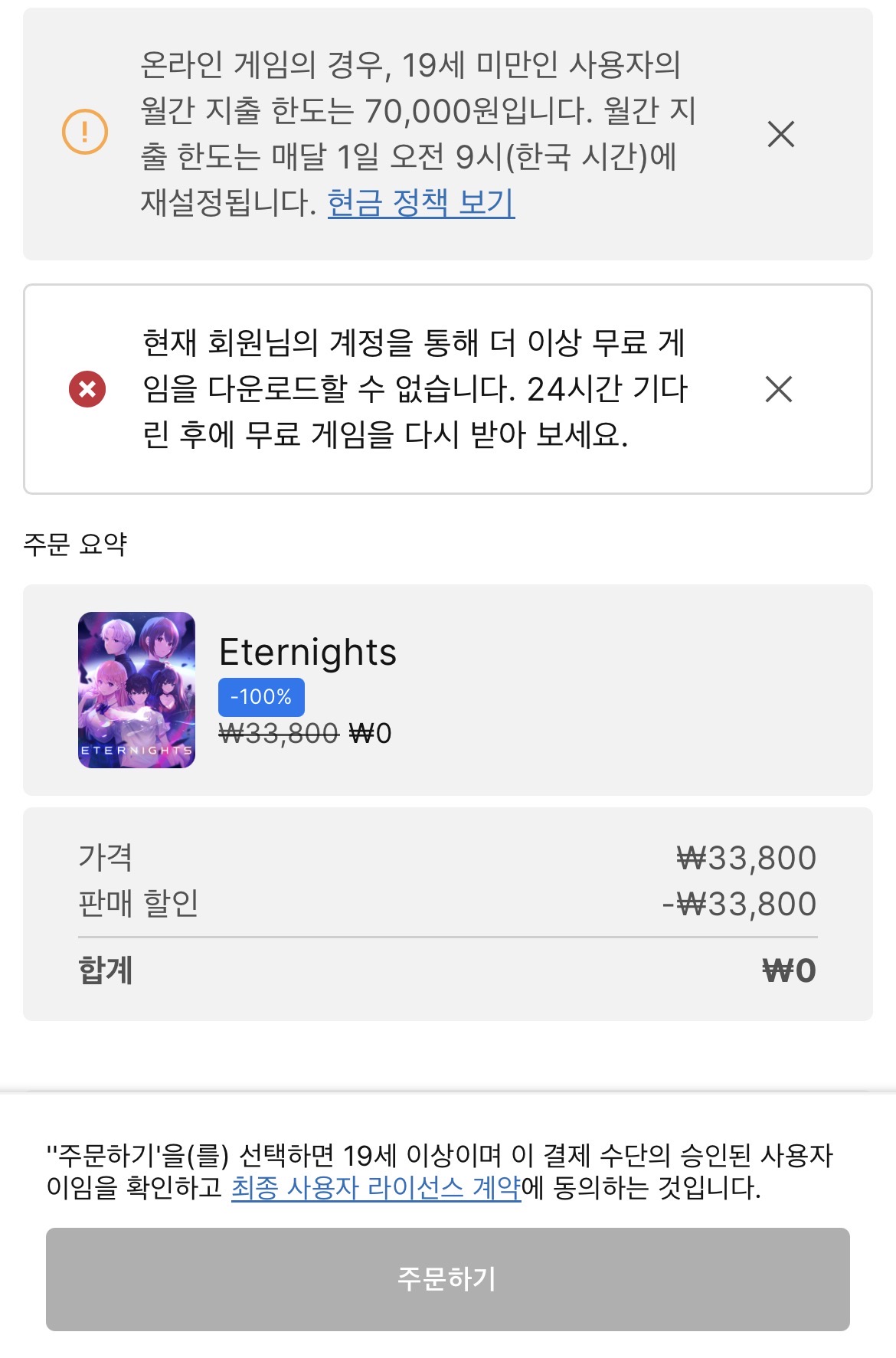Image resolution: width=896 pixels, height=1358 pixels.
Task: Dismiss the monthly spending limit notice
Action: click(x=780, y=134)
